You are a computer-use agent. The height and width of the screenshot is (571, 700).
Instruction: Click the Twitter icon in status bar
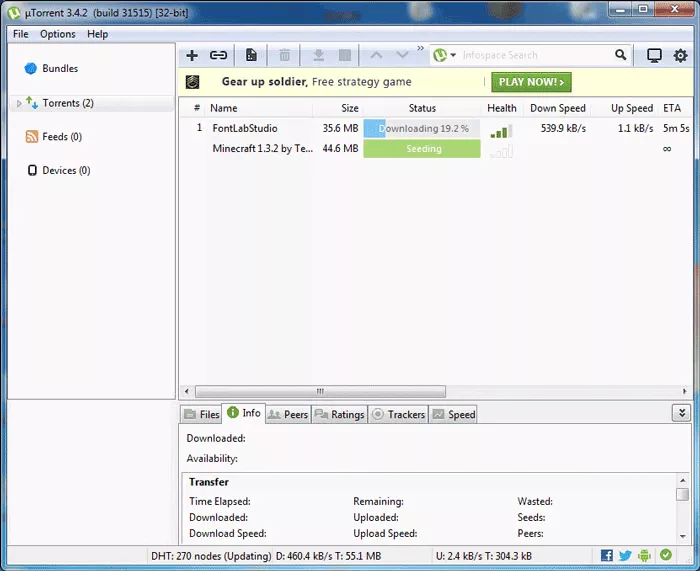tap(625, 555)
